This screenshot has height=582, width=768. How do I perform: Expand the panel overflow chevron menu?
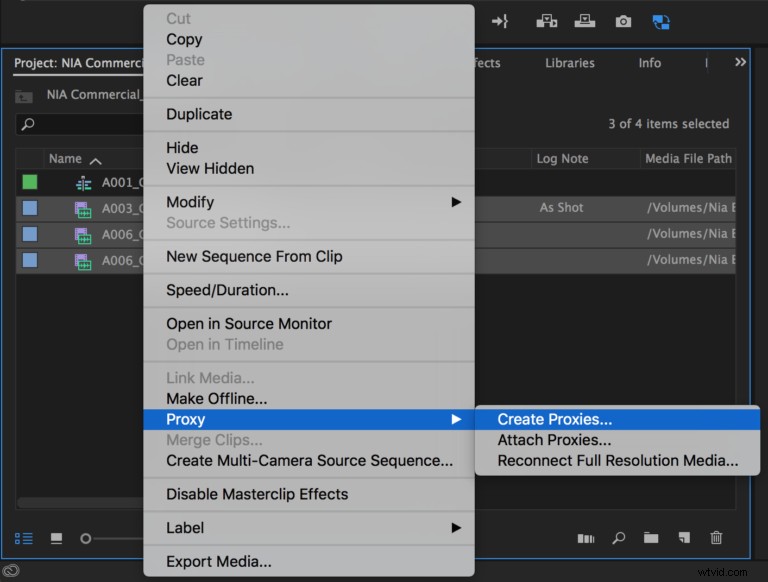tap(740, 62)
